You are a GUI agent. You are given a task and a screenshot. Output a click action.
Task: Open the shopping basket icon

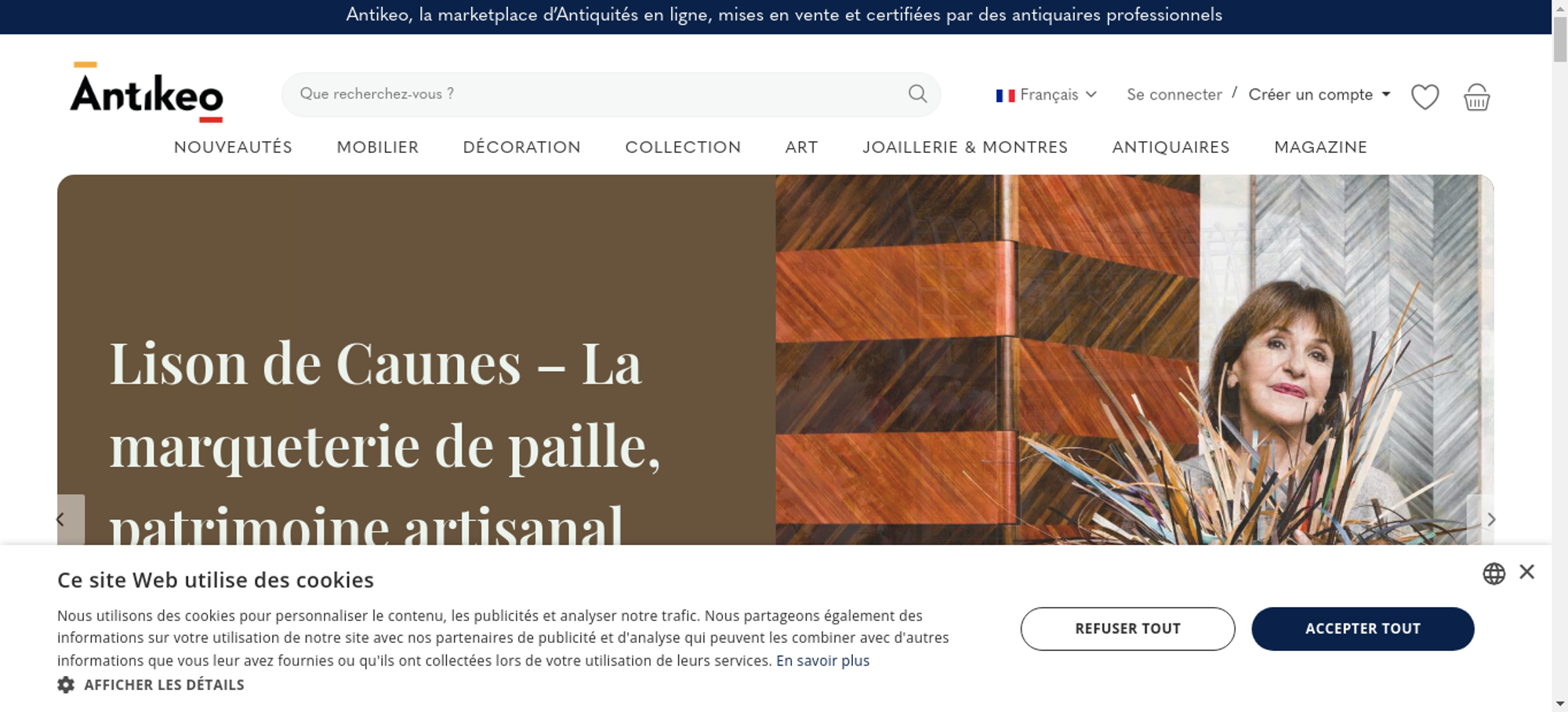[1476, 96]
